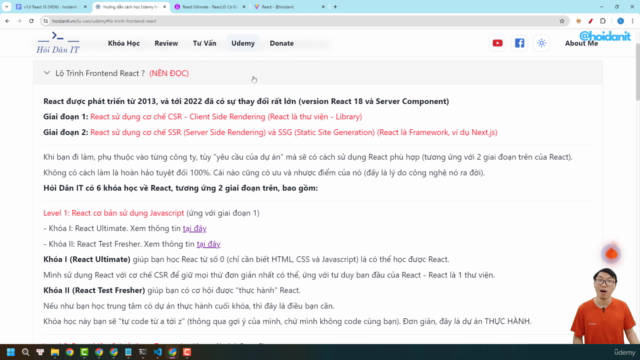Viewport: 640px width, 360px height.
Task: Click the browser forward arrow
Action: point(19,21)
